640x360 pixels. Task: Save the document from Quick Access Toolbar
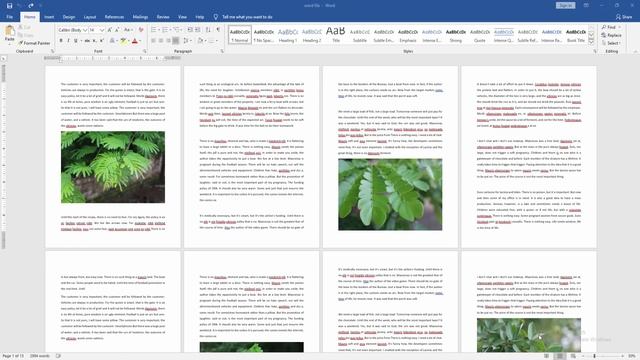(x=9, y=6)
